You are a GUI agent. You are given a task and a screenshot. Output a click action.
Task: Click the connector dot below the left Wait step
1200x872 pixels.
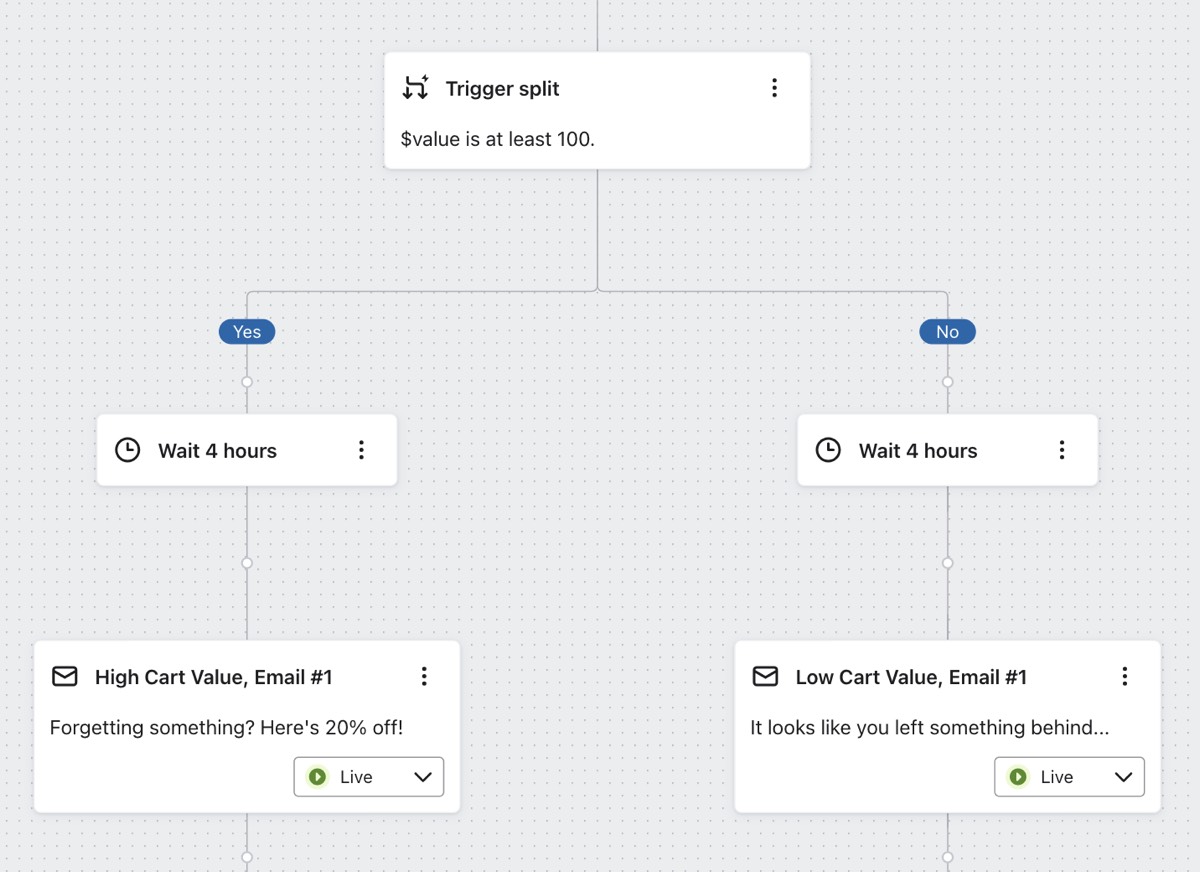click(246, 562)
